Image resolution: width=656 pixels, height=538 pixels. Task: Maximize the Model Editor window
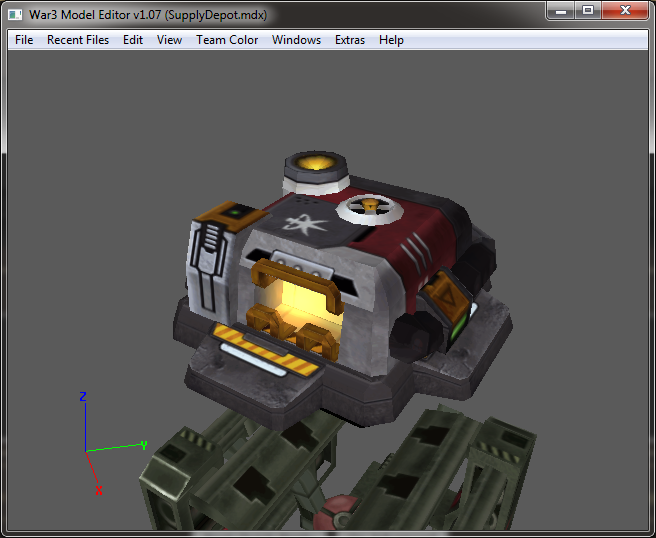point(588,10)
